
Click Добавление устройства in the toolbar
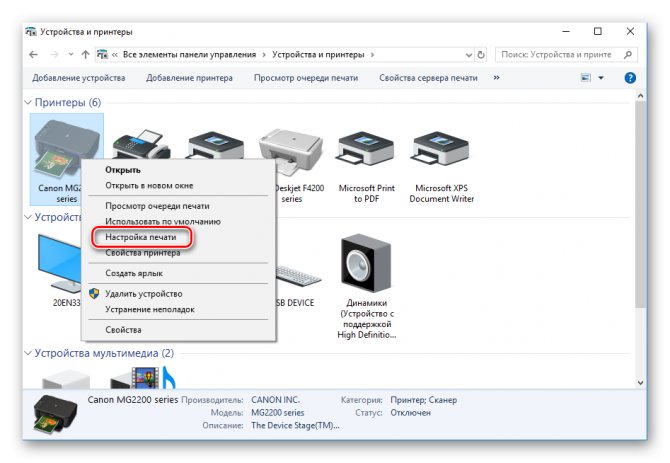[x=79, y=78]
